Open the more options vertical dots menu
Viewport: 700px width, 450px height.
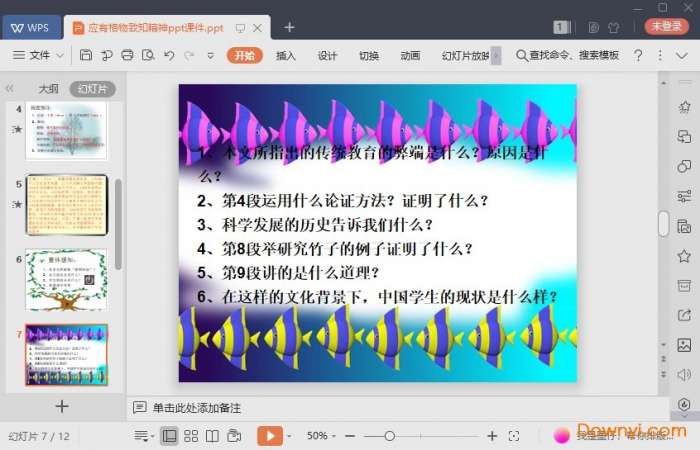click(x=660, y=55)
